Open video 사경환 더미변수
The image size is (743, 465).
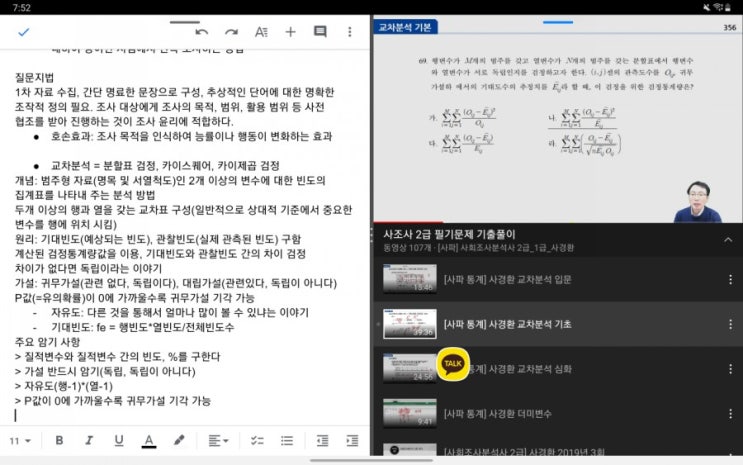tap(558, 414)
